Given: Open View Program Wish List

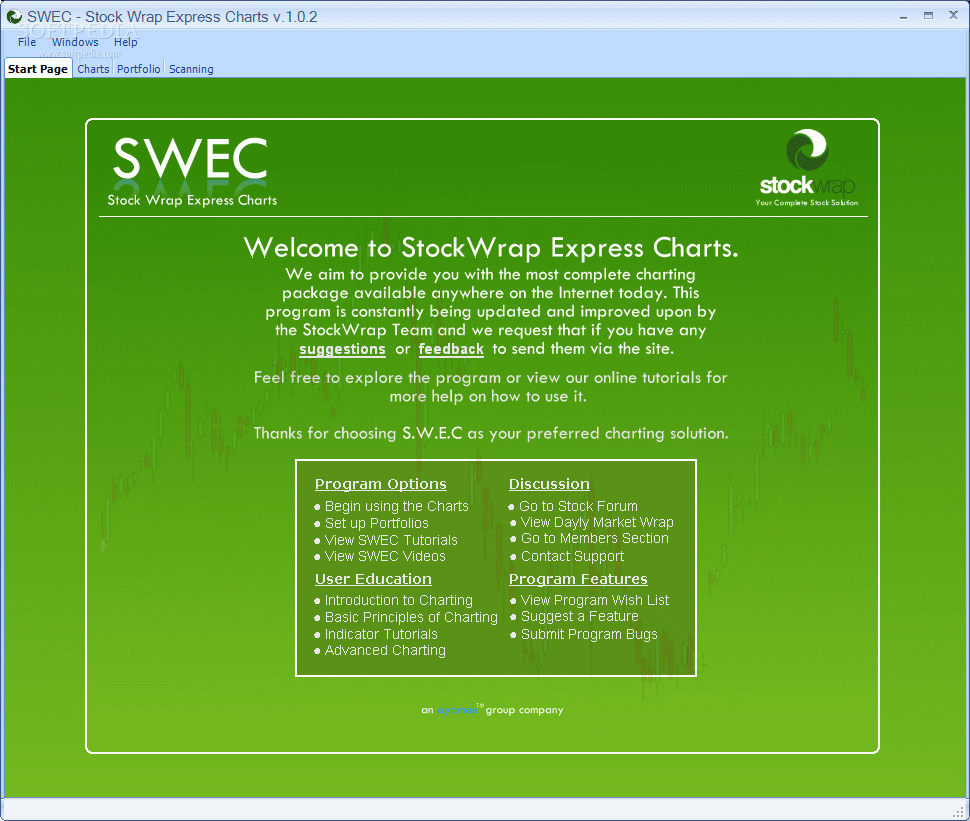Looking at the screenshot, I should (594, 600).
